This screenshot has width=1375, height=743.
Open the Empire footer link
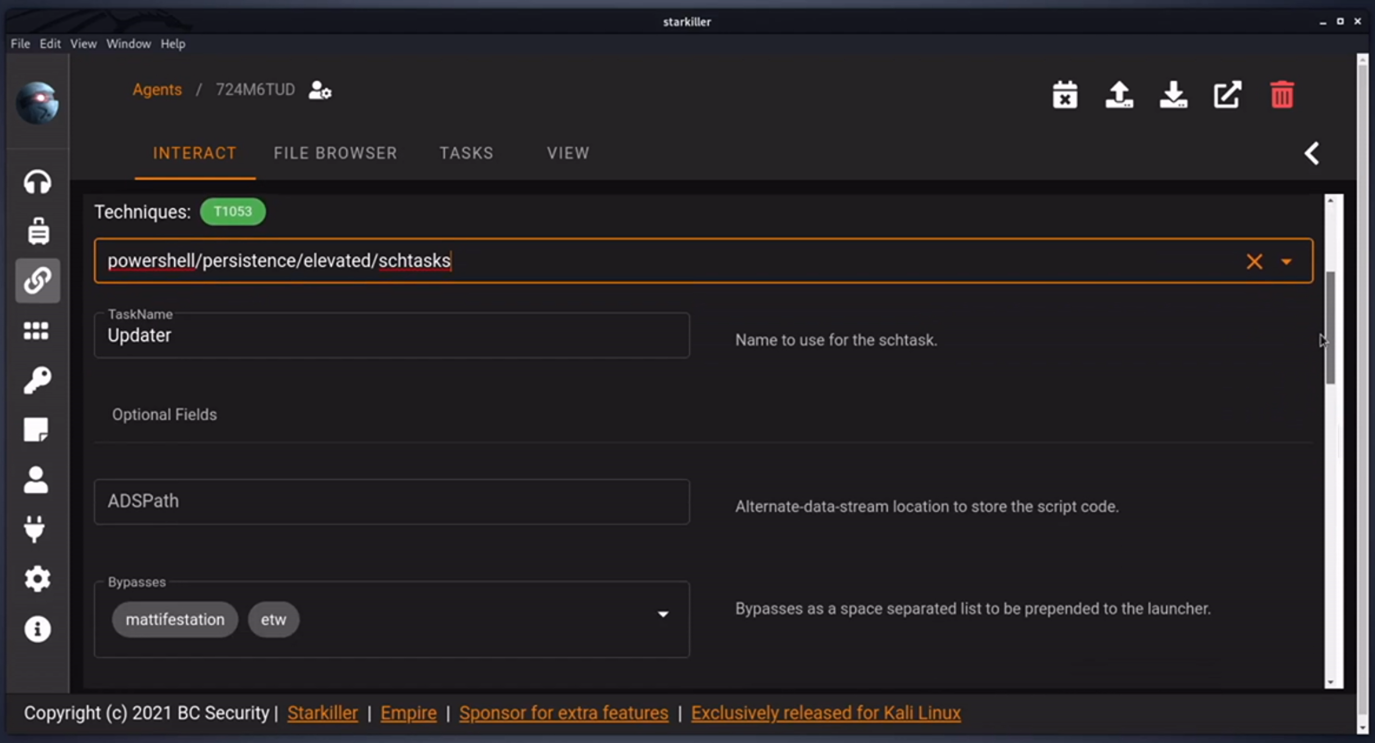[408, 713]
